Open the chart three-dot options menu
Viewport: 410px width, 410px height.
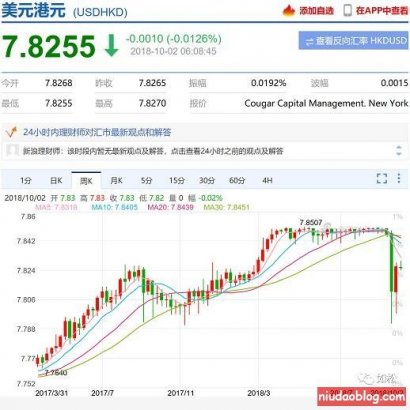pos(399,178)
